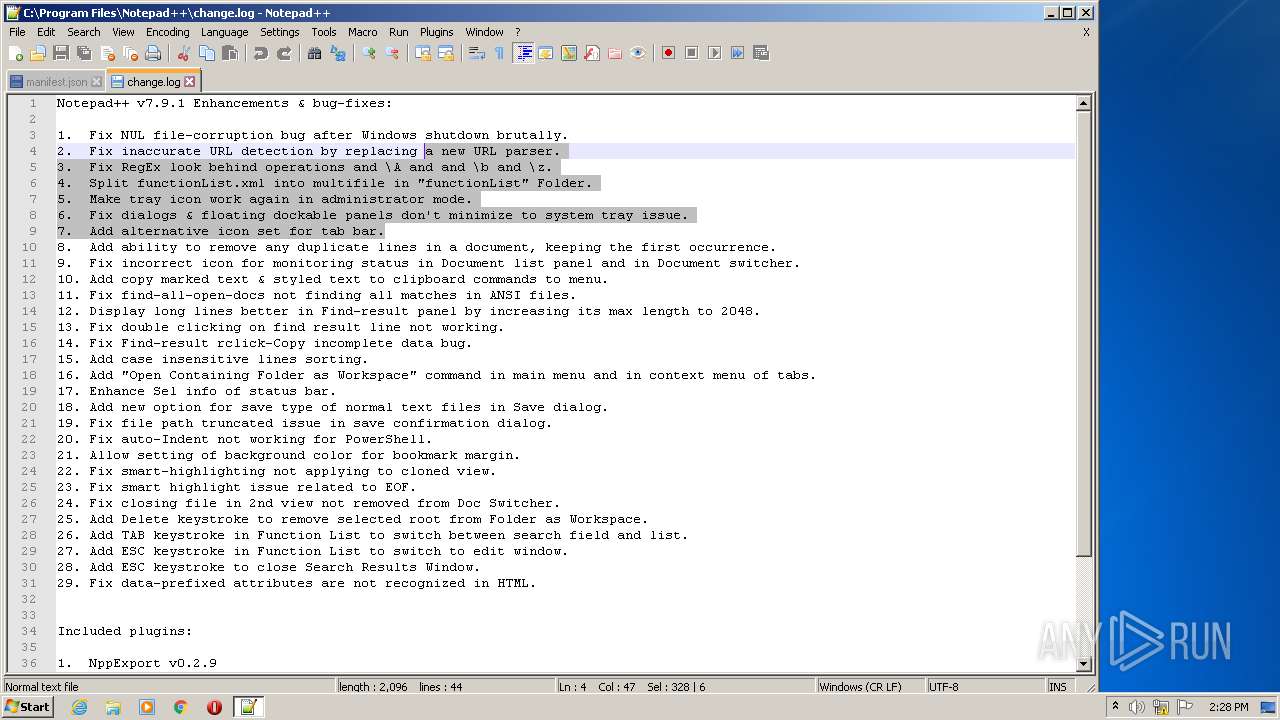Image resolution: width=1280 pixels, height=720 pixels.
Task: Print the document using printer icon
Action: click(153, 53)
